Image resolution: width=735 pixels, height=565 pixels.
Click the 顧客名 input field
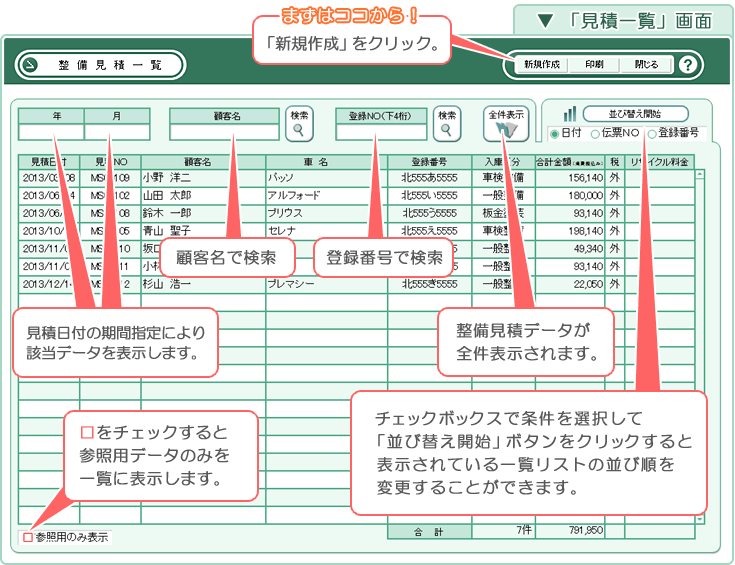[x=225, y=132]
